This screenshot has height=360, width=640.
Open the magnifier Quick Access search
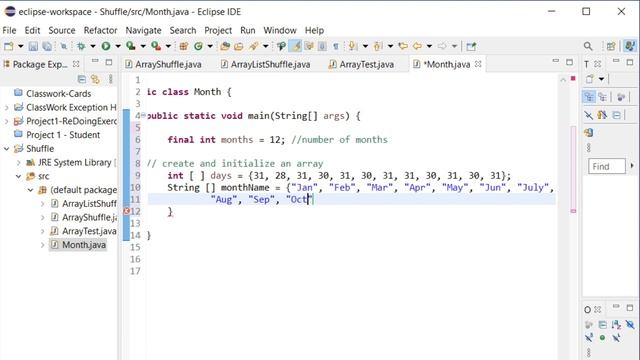588,47
